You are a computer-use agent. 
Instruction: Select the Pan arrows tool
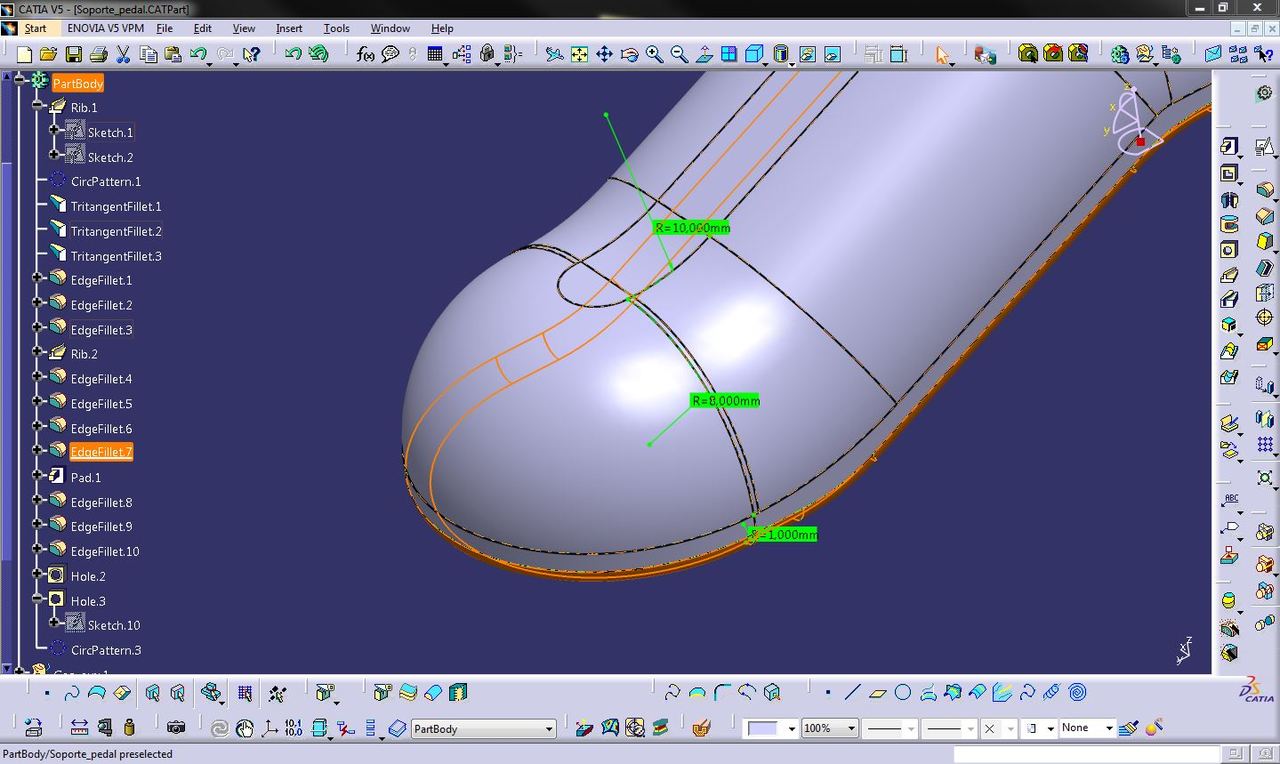coord(604,54)
